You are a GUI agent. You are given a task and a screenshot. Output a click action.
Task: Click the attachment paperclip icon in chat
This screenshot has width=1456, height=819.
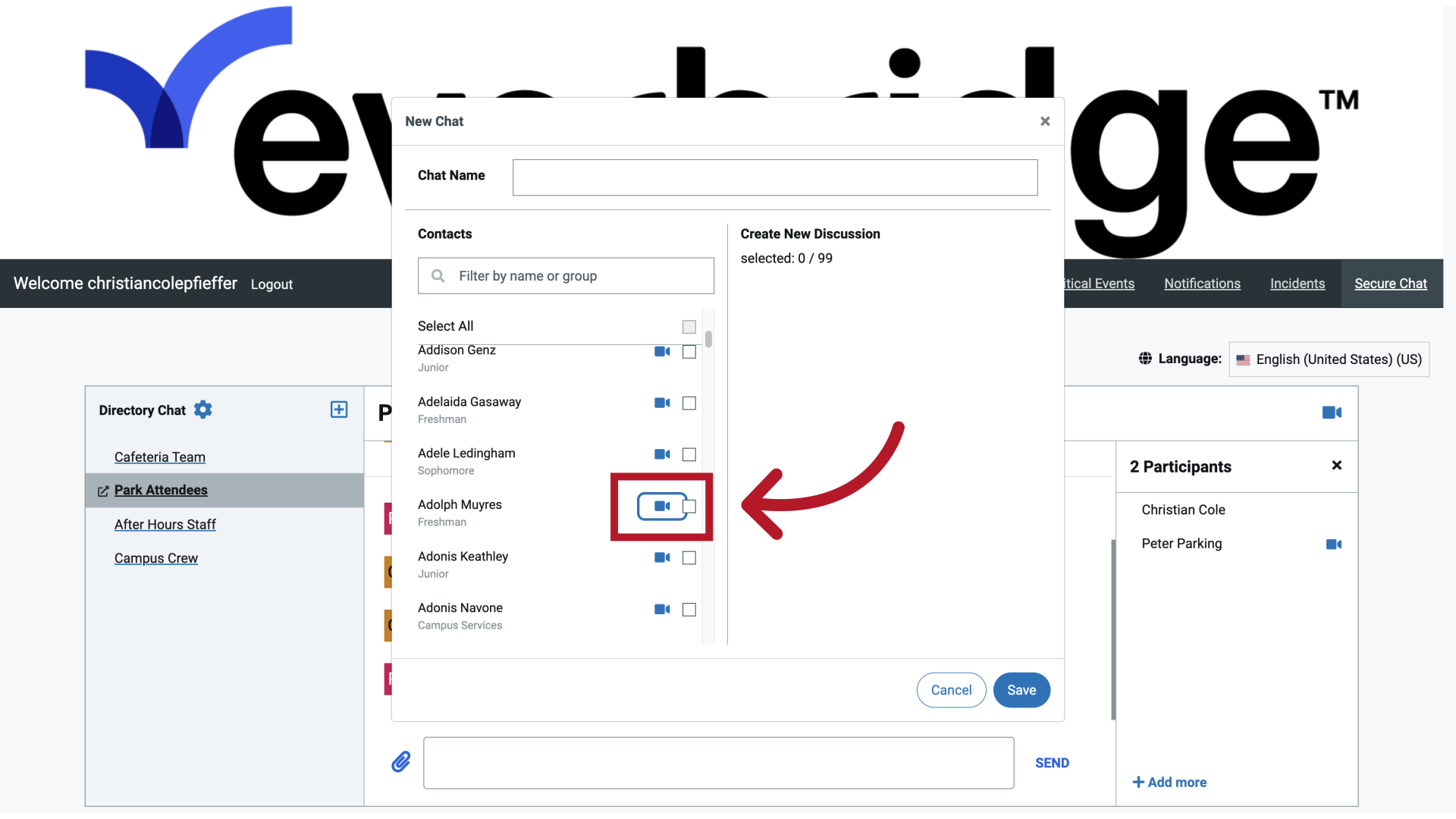(x=400, y=762)
